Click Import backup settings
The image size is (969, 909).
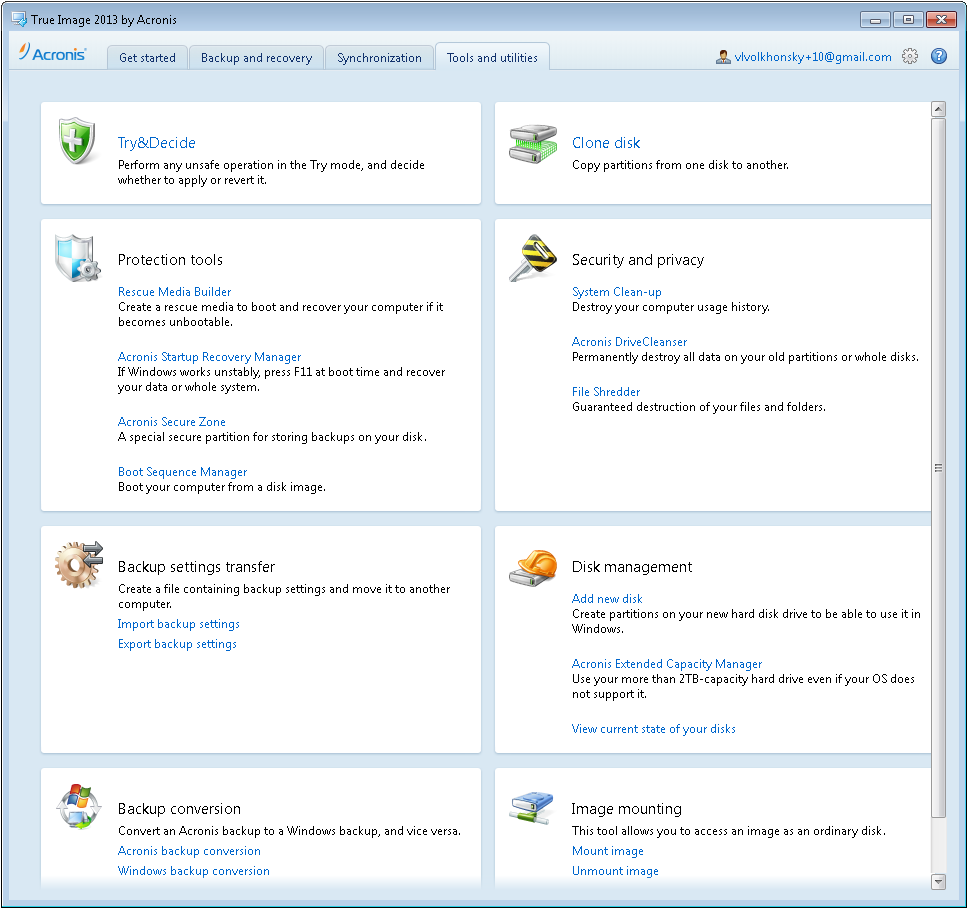click(179, 624)
